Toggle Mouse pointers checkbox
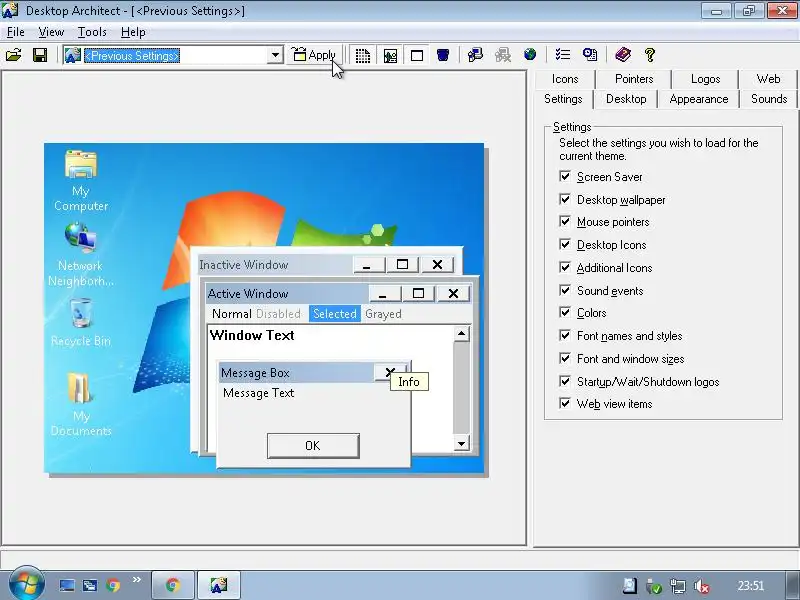 pyautogui.click(x=565, y=221)
